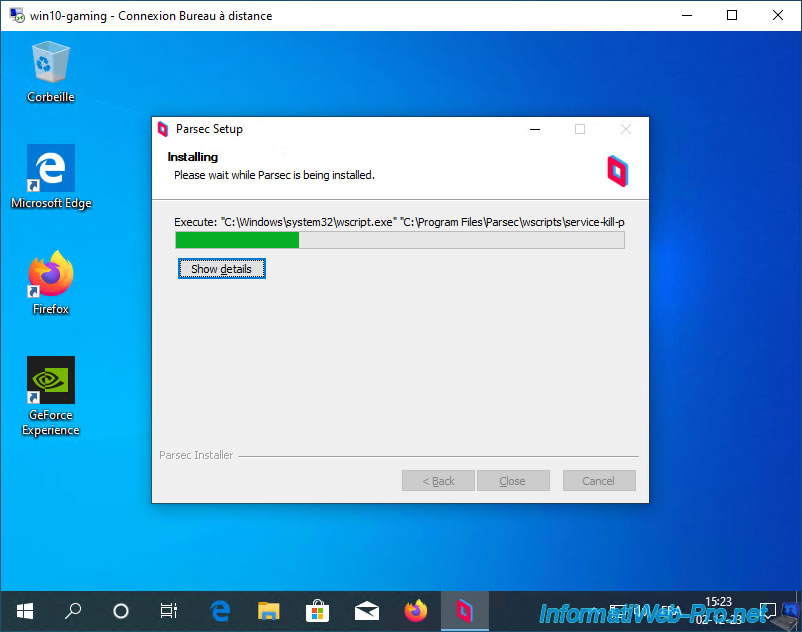802x632 pixels.
Task: Open the taskbar search magnifier
Action: (x=73, y=611)
